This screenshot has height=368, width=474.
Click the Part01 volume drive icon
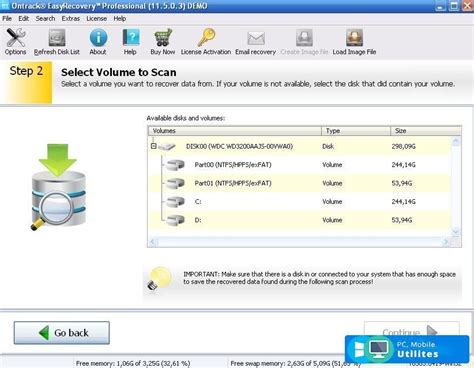pyautogui.click(x=175, y=183)
